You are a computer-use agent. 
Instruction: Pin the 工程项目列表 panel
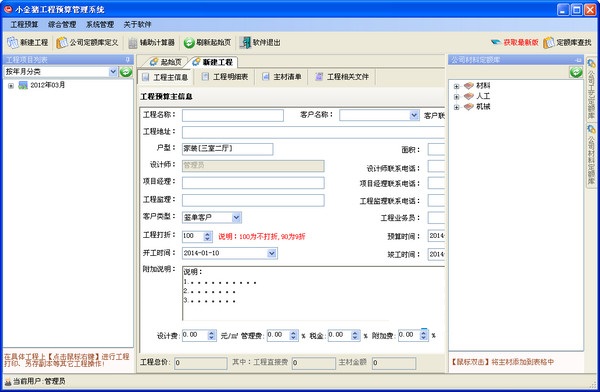pyautogui.click(x=128, y=60)
